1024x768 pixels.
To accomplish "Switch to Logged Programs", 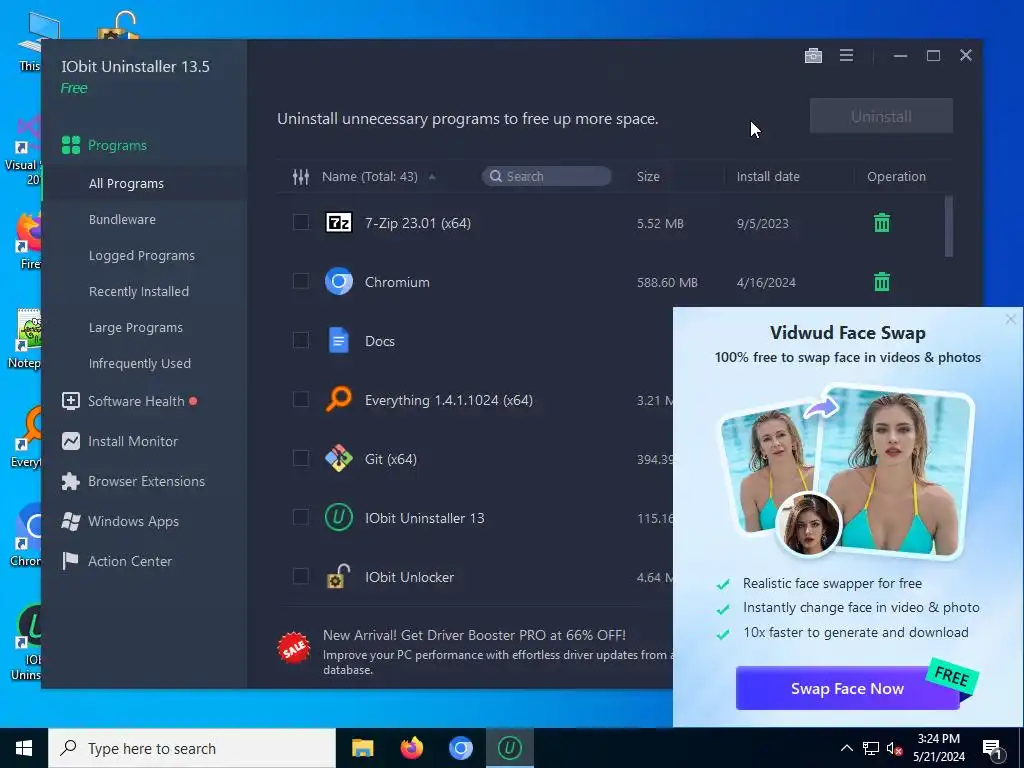I will tap(142, 255).
